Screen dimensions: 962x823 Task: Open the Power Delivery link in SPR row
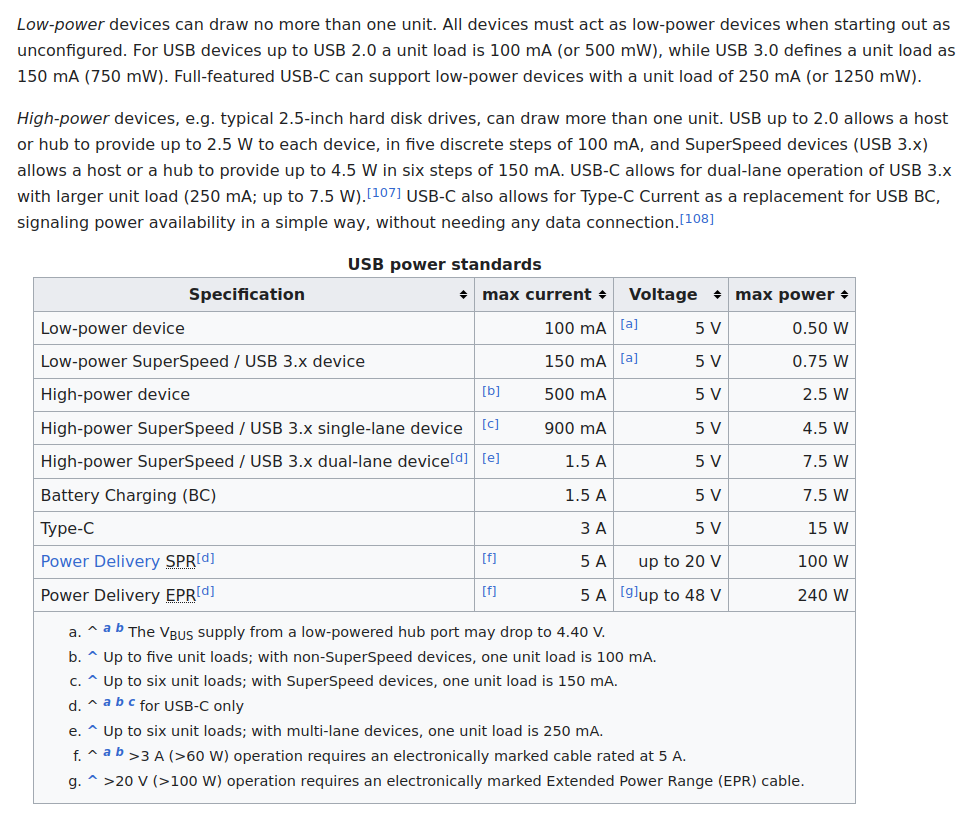point(100,562)
